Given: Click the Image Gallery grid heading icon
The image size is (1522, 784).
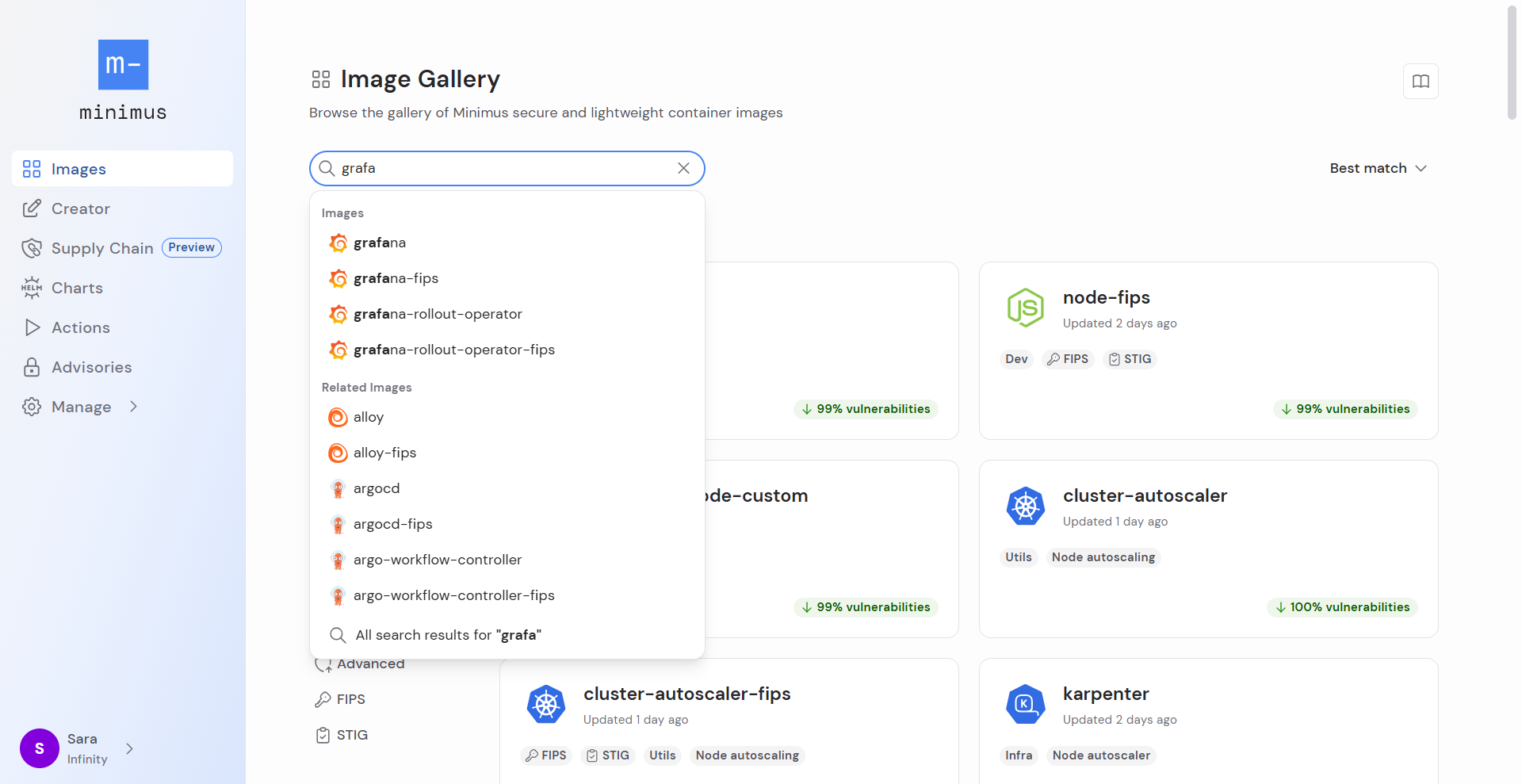Looking at the screenshot, I should pos(321,79).
